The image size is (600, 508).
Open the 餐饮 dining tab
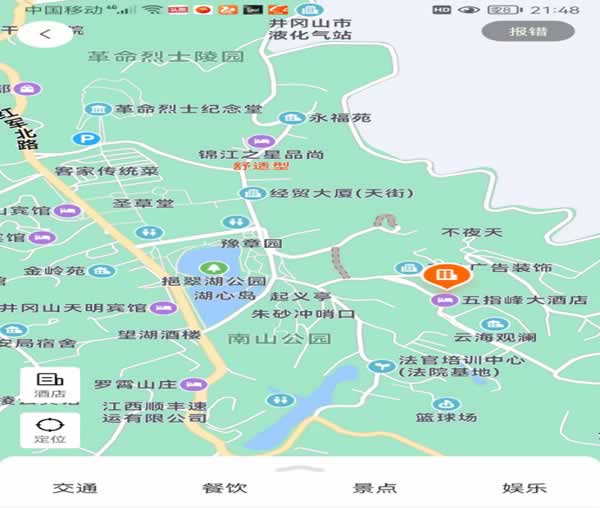225,488
